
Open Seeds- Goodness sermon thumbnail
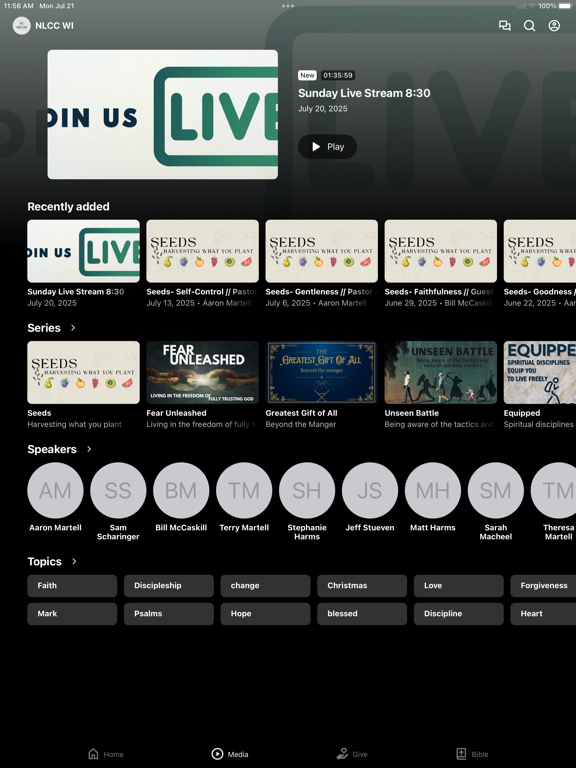(540, 251)
